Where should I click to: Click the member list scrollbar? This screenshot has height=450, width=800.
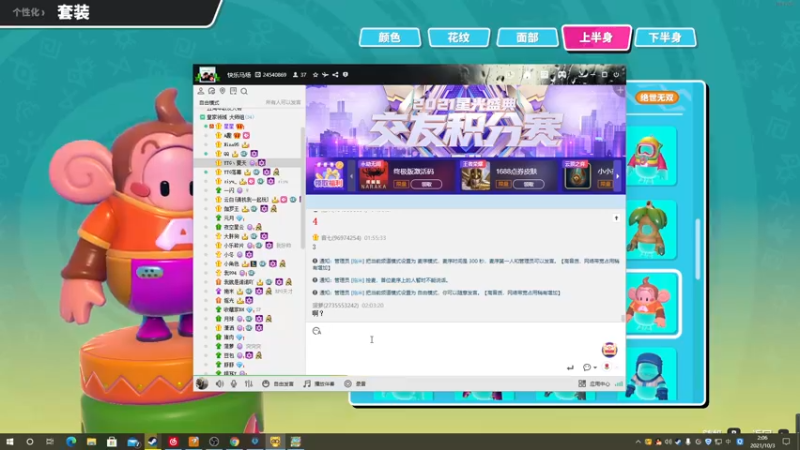tap(303, 189)
